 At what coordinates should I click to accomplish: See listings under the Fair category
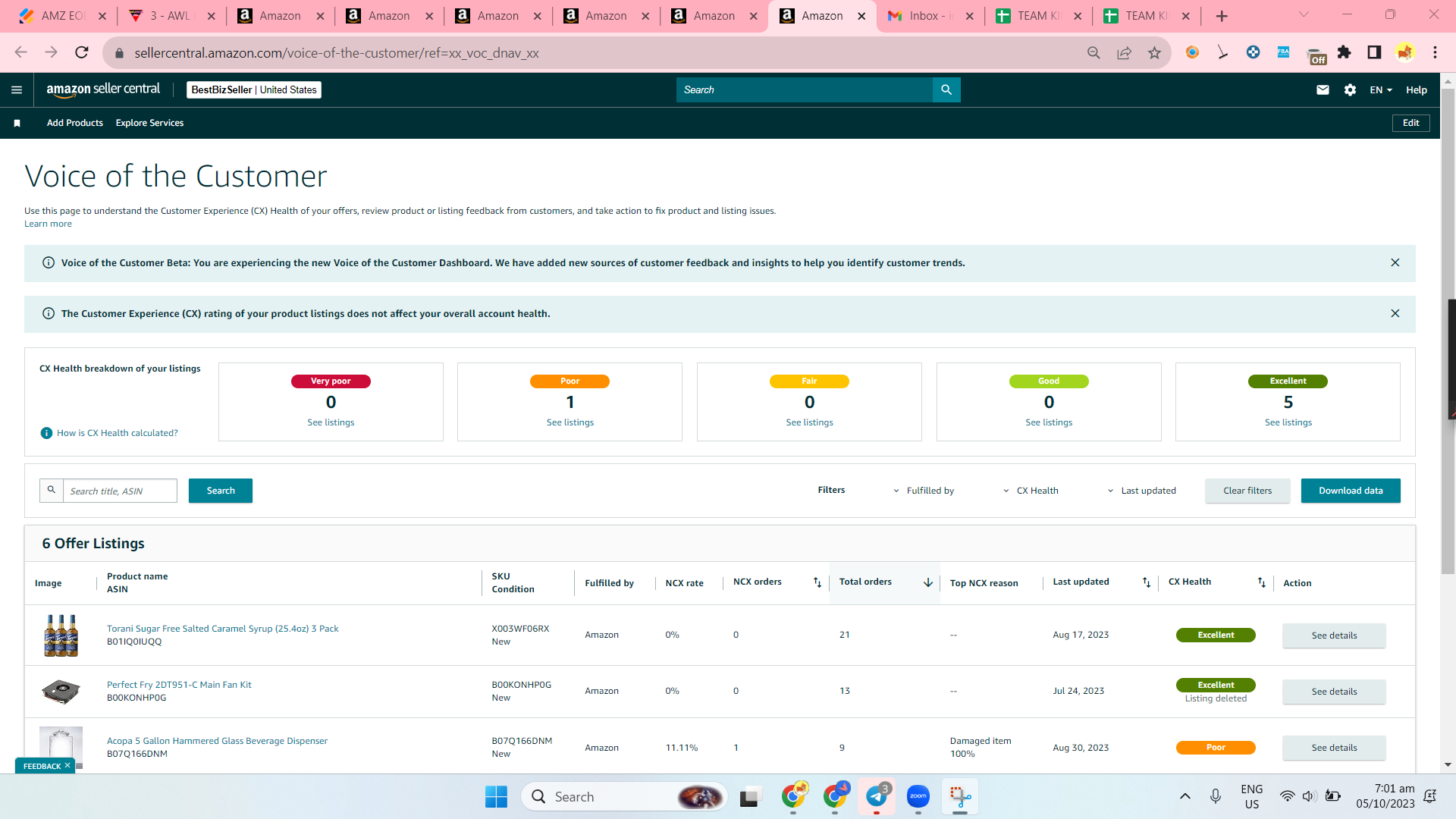(809, 422)
